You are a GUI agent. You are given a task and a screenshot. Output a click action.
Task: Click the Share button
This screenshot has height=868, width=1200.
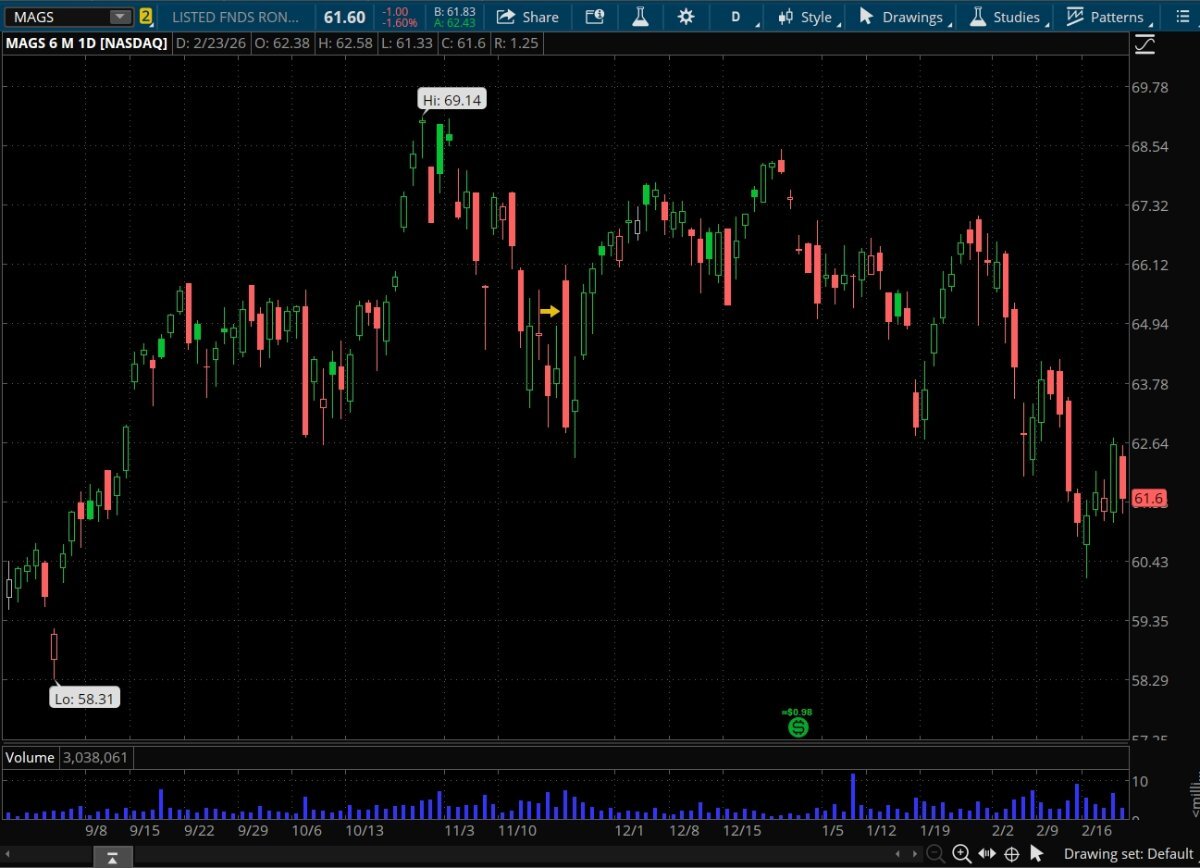pyautogui.click(x=528, y=17)
